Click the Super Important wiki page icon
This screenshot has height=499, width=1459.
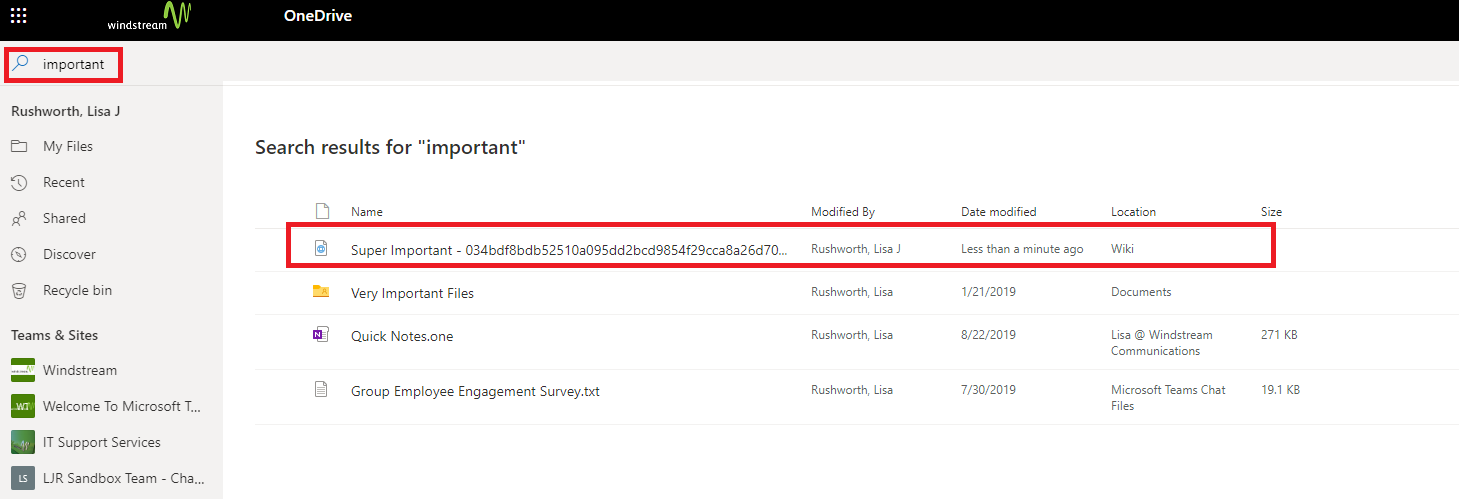tap(321, 249)
